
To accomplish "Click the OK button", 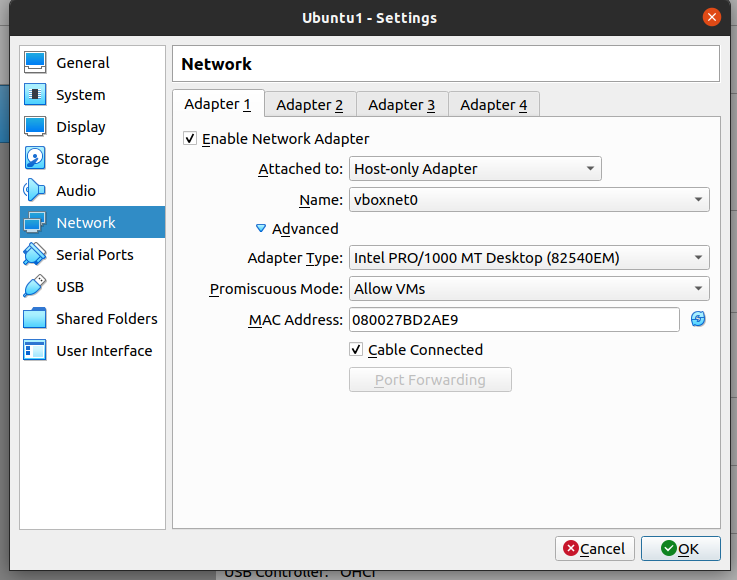I will (x=680, y=548).
